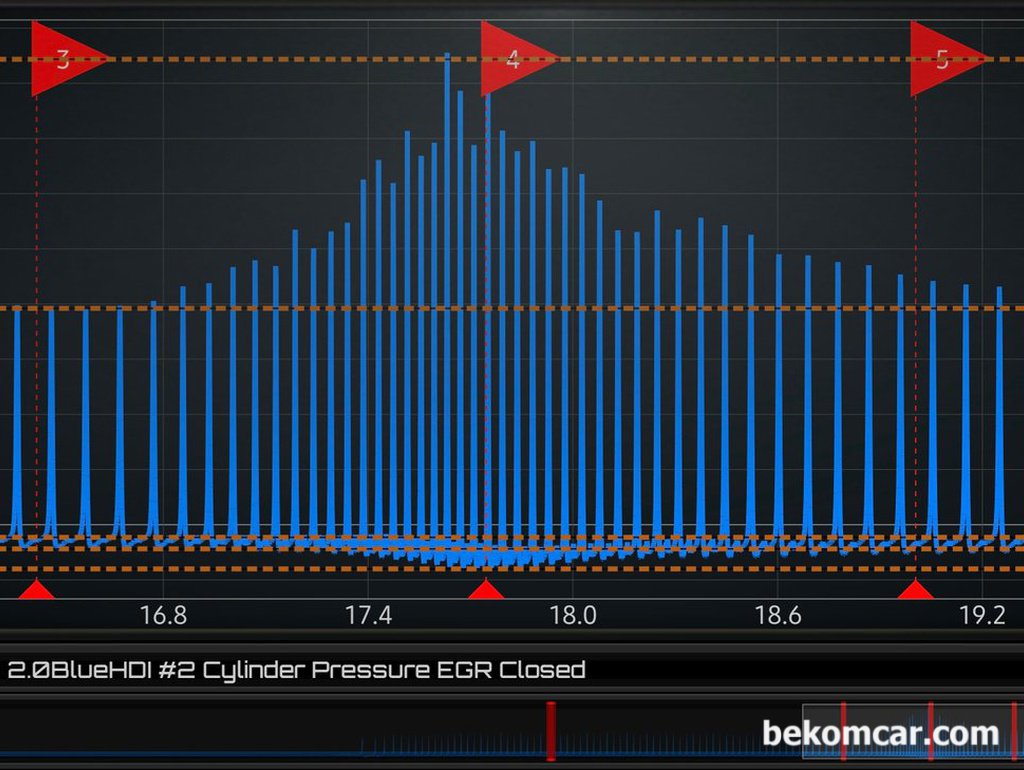Image resolution: width=1024 pixels, height=770 pixels.
Task: Click the 16.8 time axis label
Action: [x=163, y=615]
